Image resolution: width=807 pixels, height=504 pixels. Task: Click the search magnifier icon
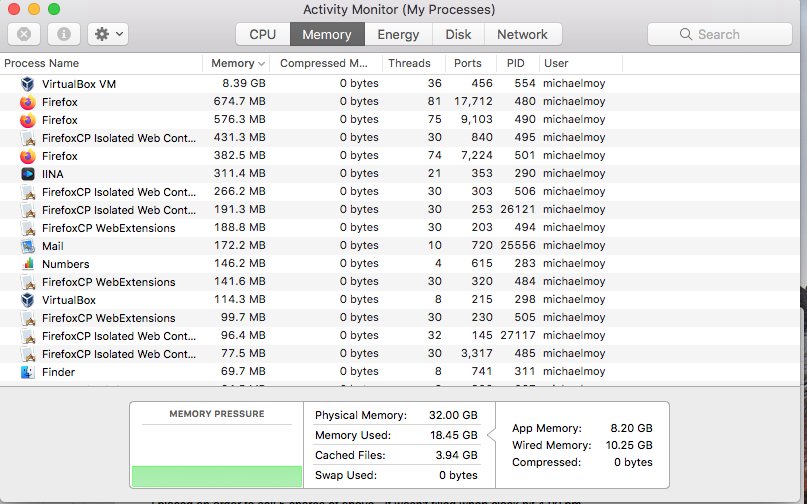[686, 34]
